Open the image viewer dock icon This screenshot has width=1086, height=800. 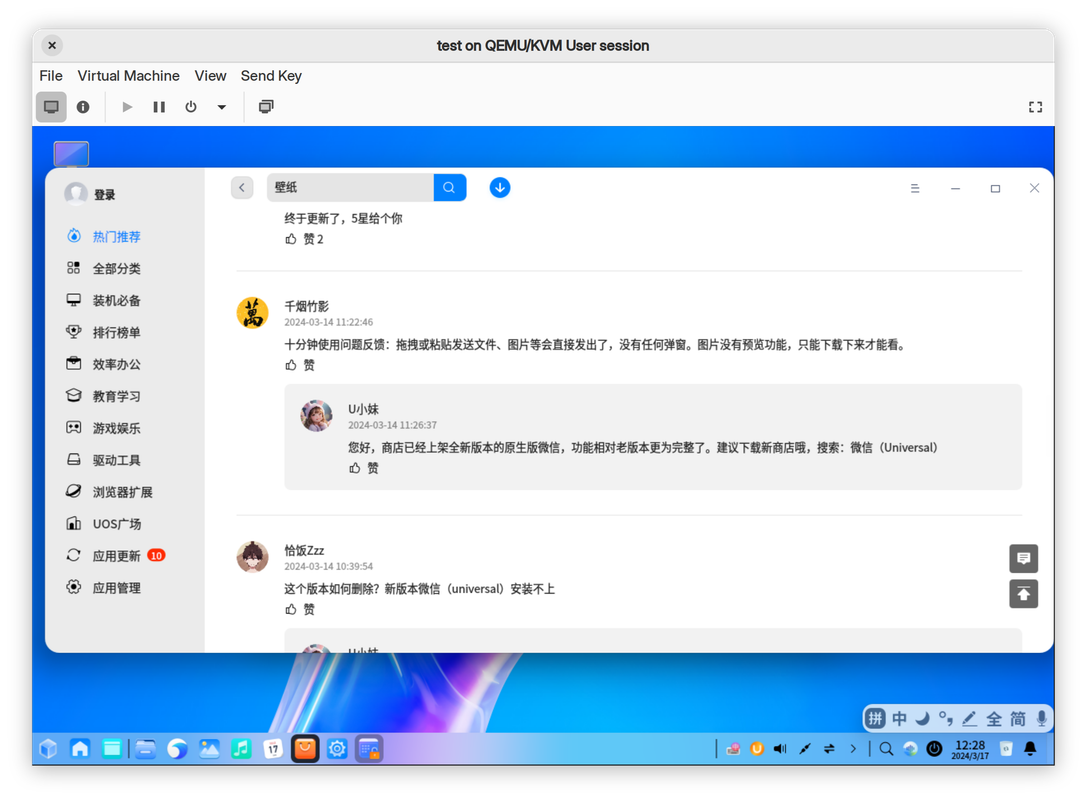209,749
